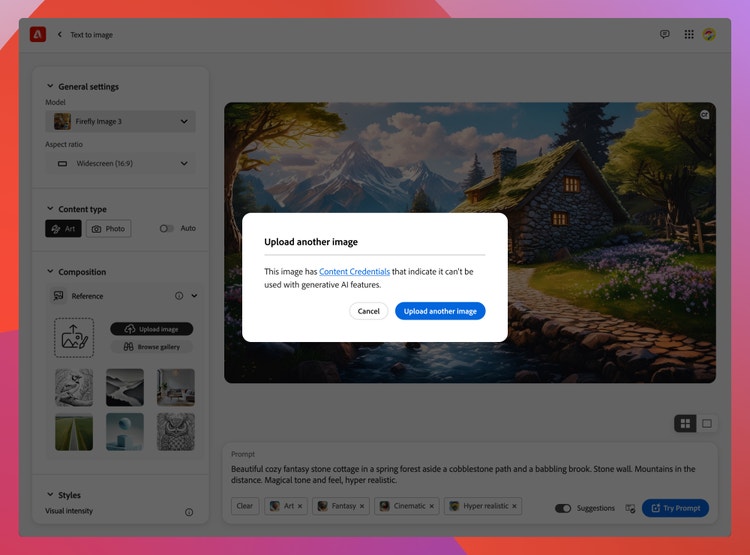Collapse the General settings section
This screenshot has height=555, width=750.
point(50,86)
